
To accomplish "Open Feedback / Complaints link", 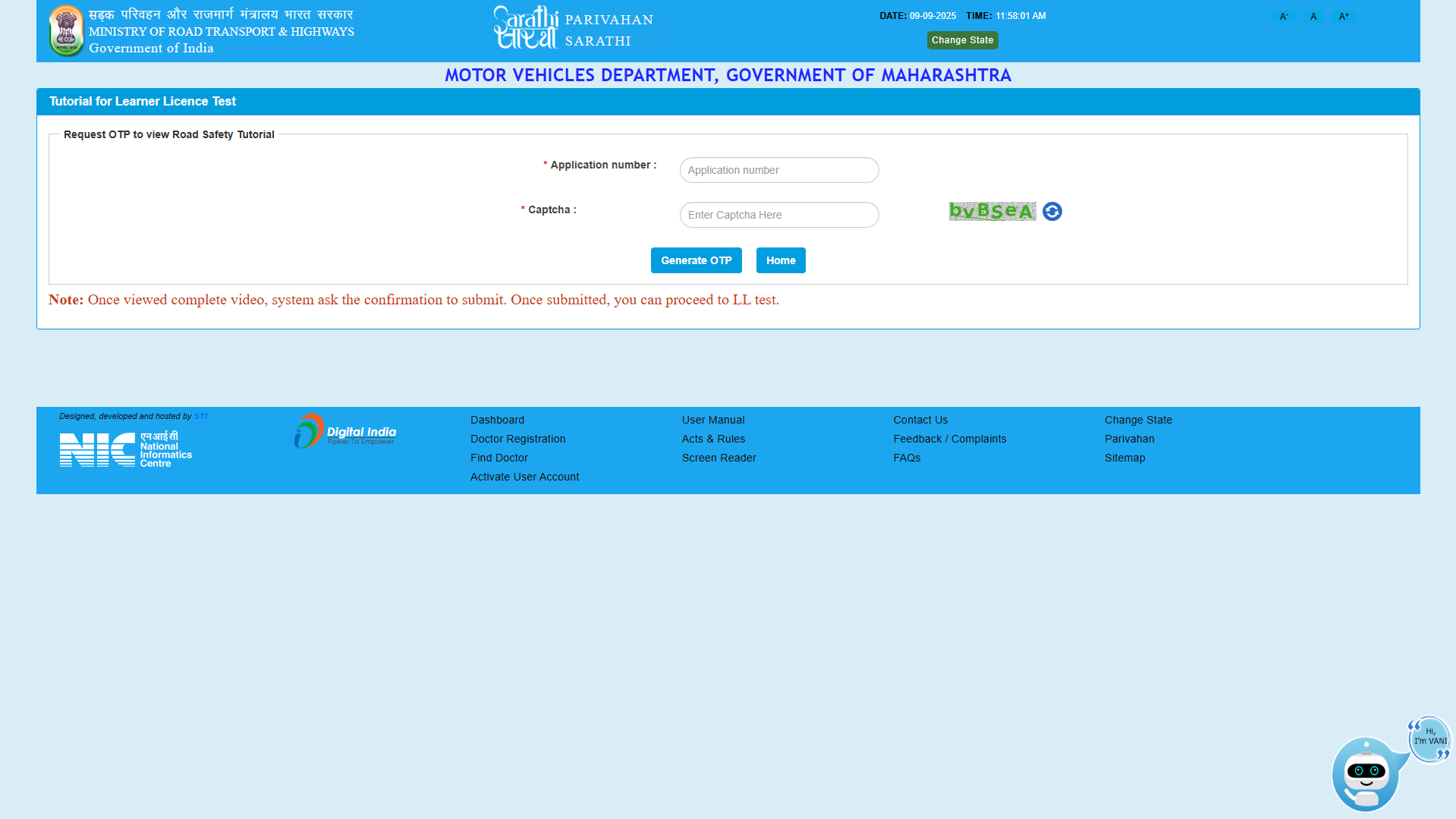I will 949,439.
